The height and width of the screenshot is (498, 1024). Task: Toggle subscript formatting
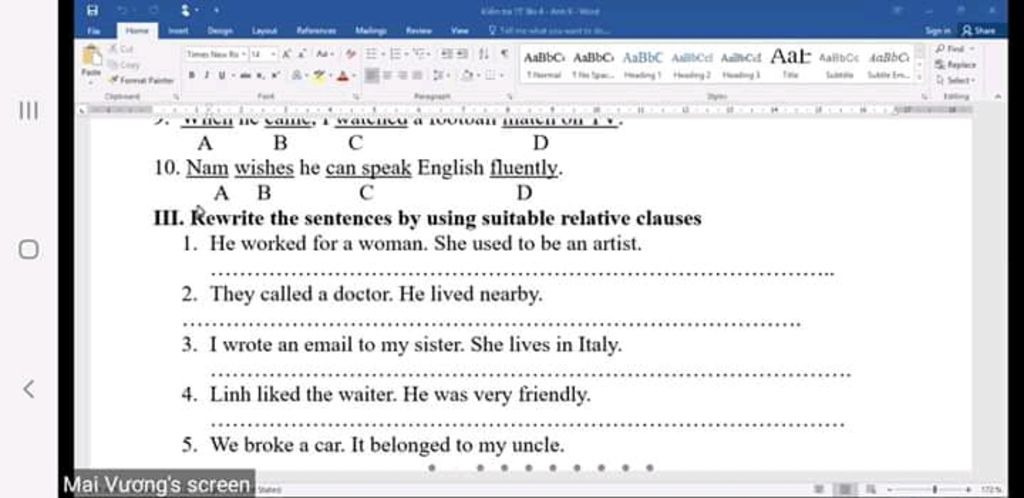(x=260, y=76)
